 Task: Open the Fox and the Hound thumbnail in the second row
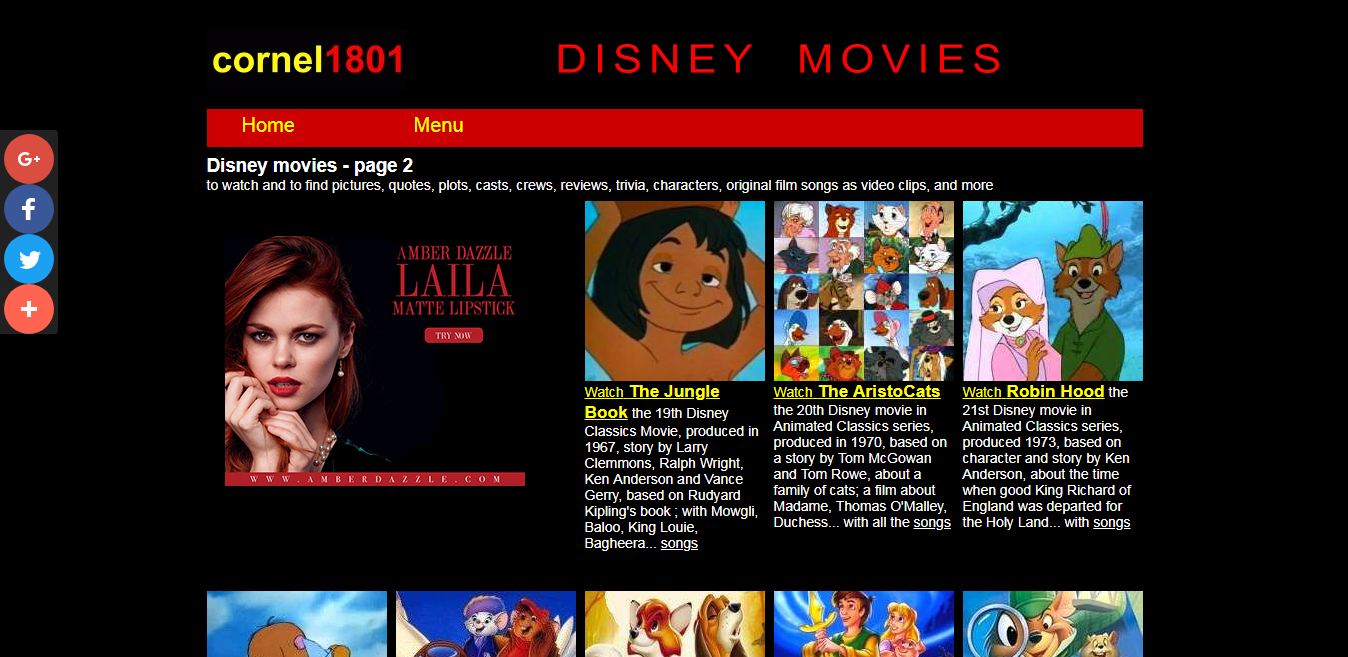click(x=675, y=624)
